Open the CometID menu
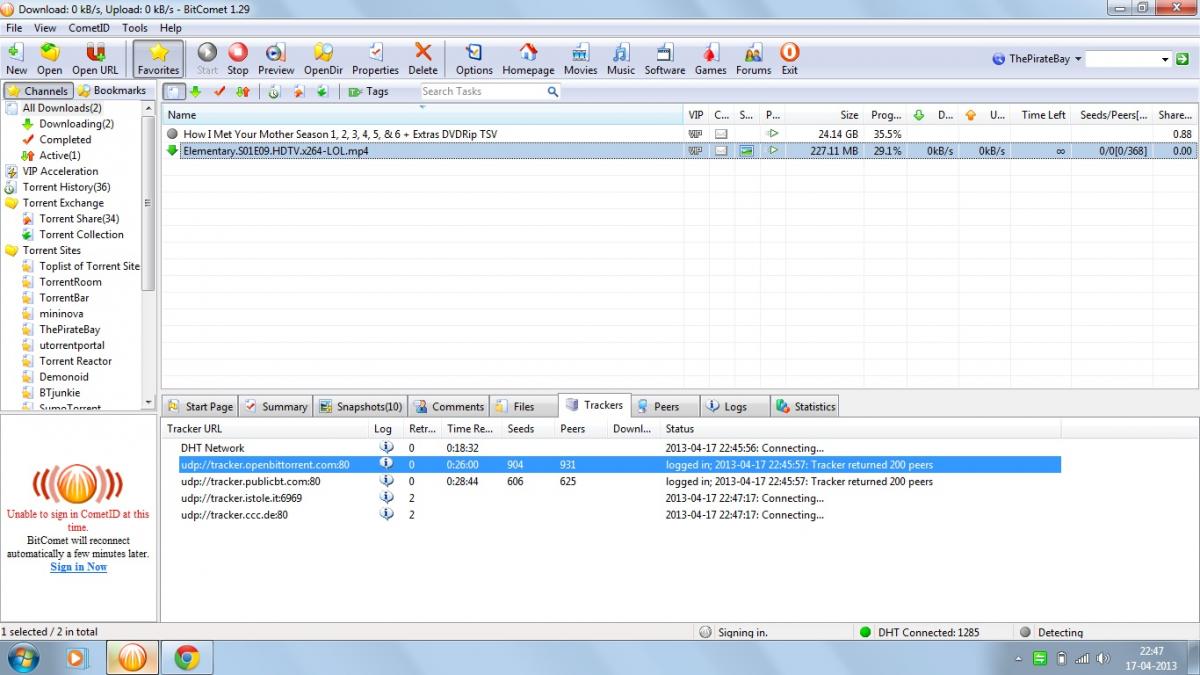The image size is (1200, 675). 91,28
